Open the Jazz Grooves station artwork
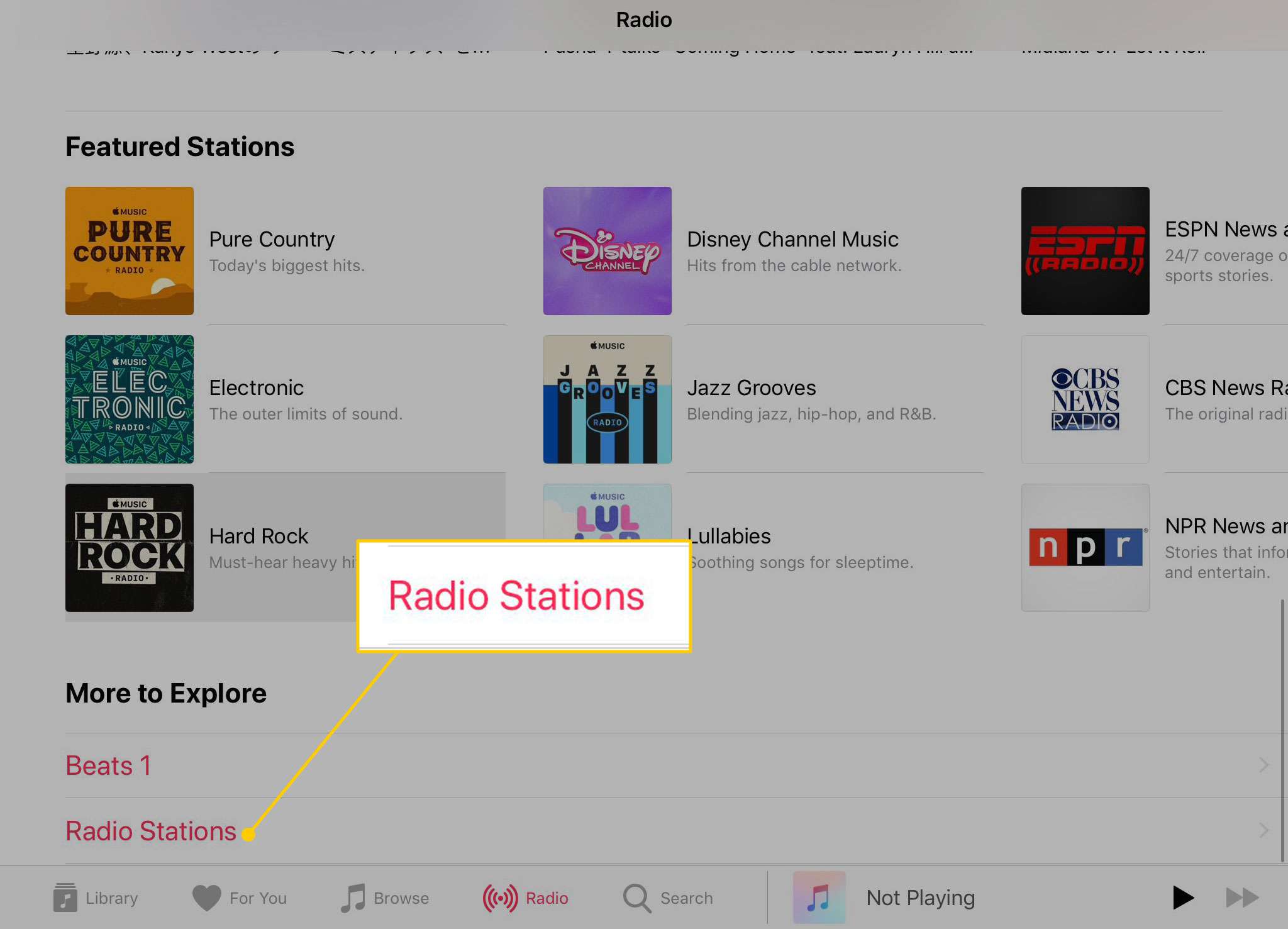 pyautogui.click(x=608, y=399)
